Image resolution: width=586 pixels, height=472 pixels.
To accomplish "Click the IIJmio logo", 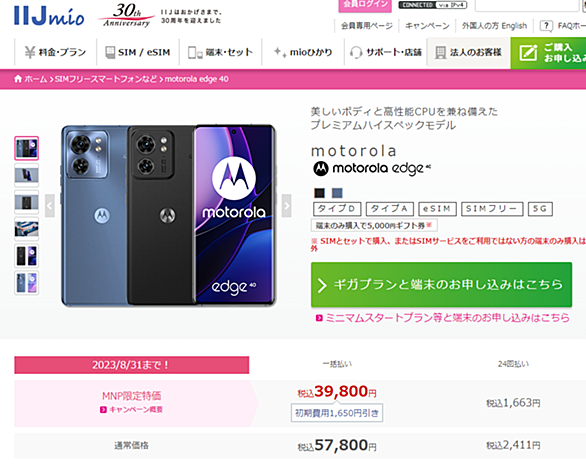I will tap(49, 17).
